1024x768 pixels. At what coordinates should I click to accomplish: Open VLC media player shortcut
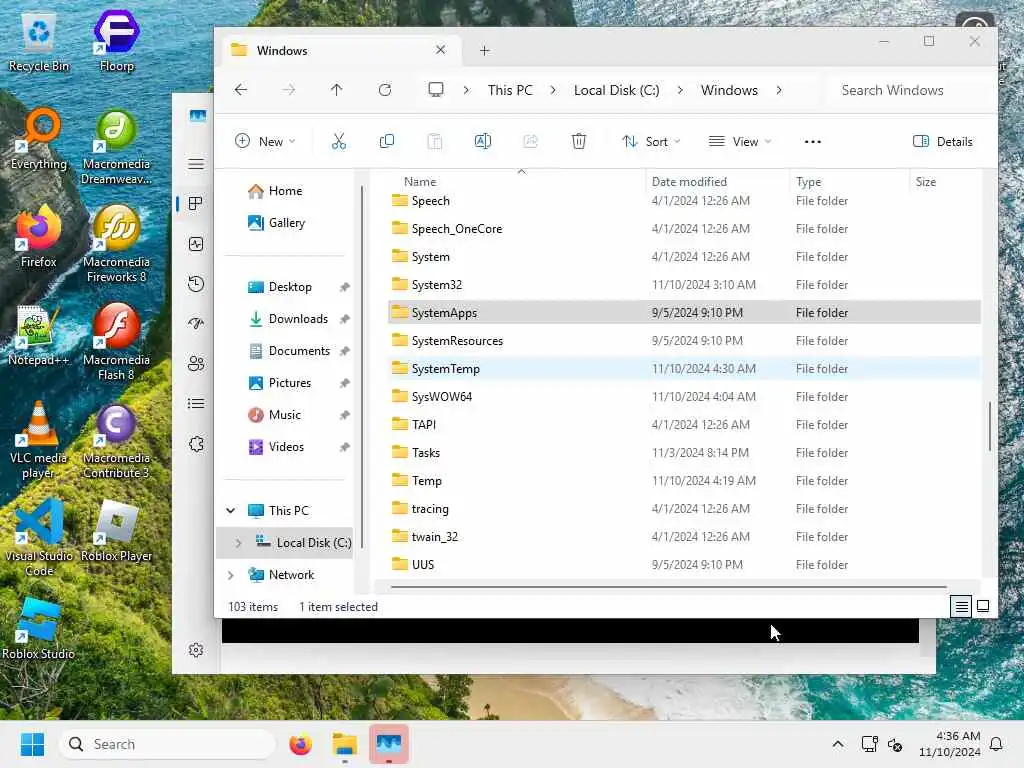point(39,441)
